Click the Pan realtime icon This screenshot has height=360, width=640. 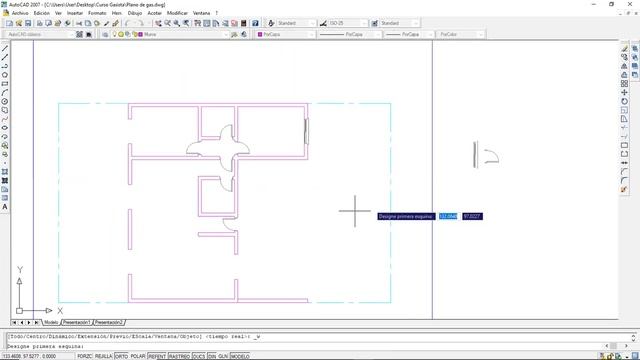coord(158,23)
